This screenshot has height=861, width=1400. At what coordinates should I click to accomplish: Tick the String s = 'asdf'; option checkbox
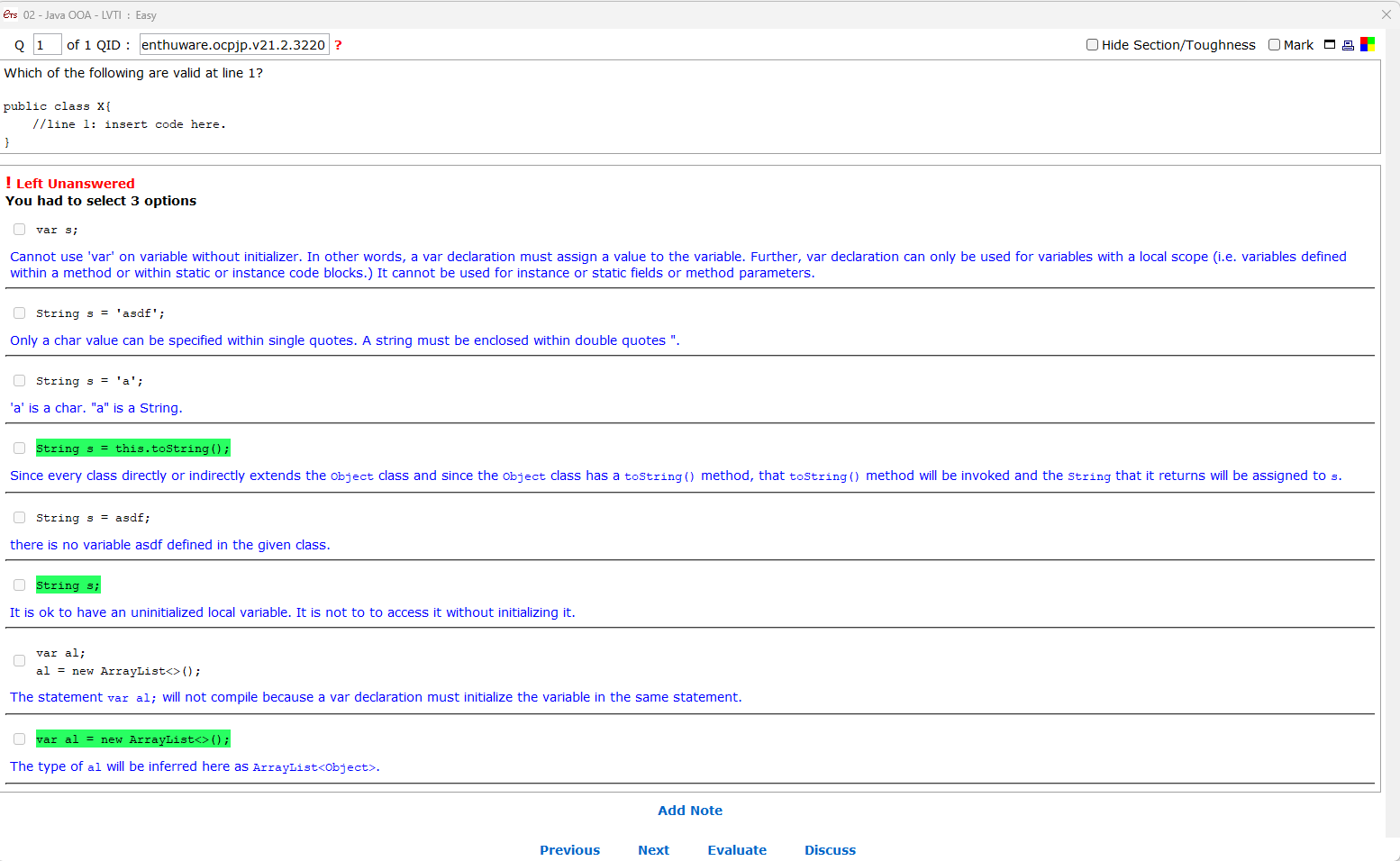point(19,313)
